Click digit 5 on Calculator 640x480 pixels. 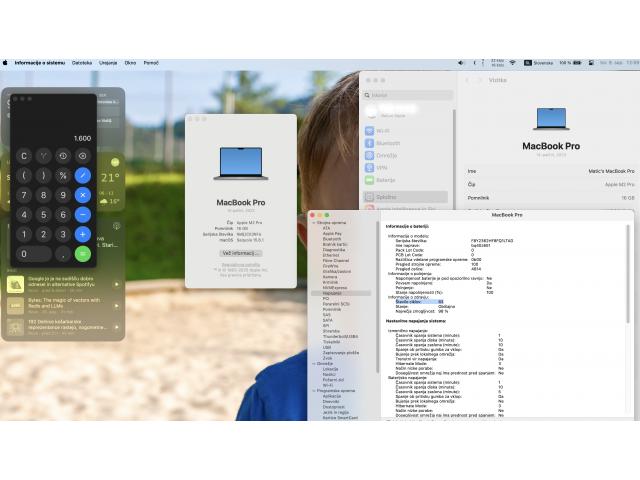pyautogui.click(x=44, y=215)
